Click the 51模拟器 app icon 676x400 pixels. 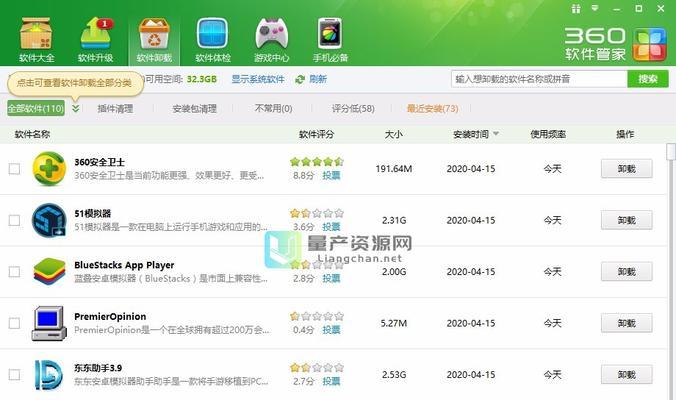49,220
